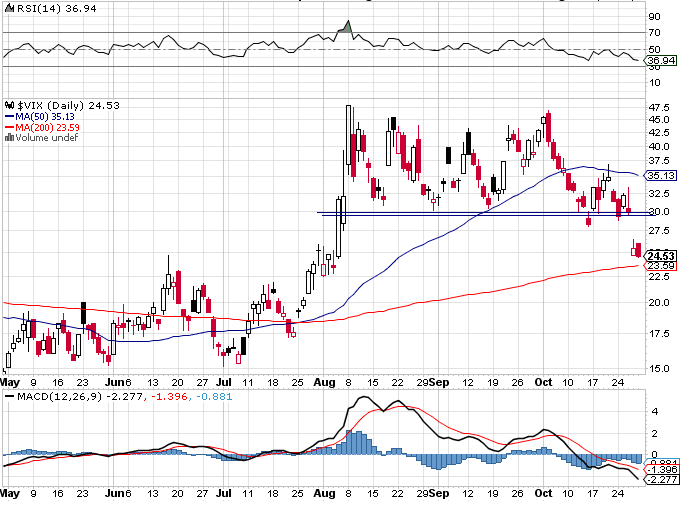Click the 50 level on RSI axis
Image resolution: width=685 pixels, height=506 pixels.
click(654, 49)
